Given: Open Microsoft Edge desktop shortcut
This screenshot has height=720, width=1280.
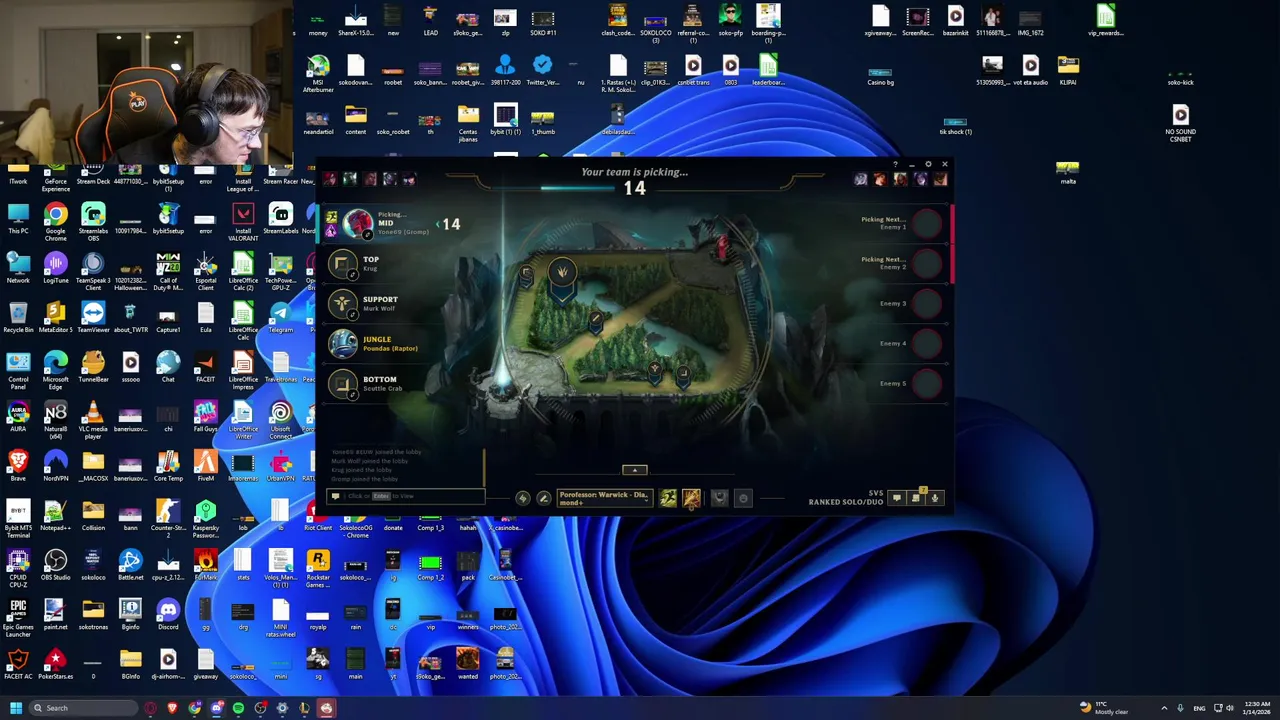Looking at the screenshot, I should coord(55,370).
